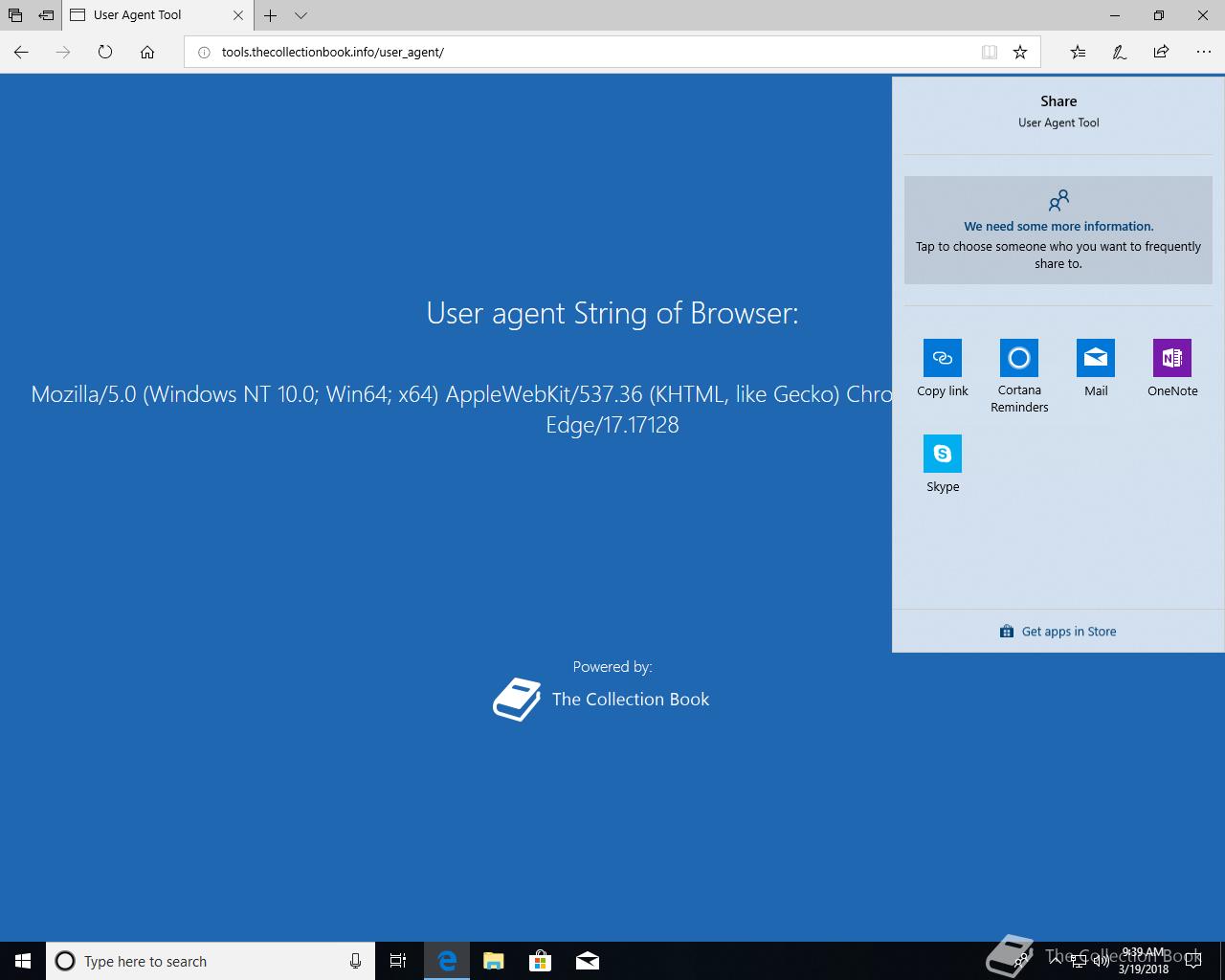Go to the Home page
The image size is (1225, 980).
tap(147, 52)
